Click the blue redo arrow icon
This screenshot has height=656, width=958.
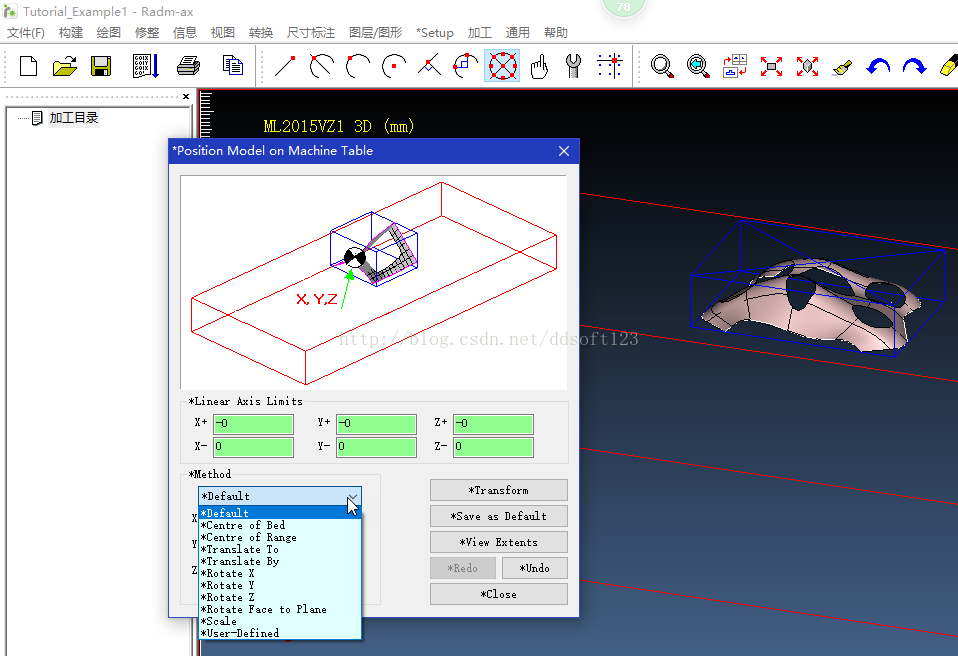914,65
